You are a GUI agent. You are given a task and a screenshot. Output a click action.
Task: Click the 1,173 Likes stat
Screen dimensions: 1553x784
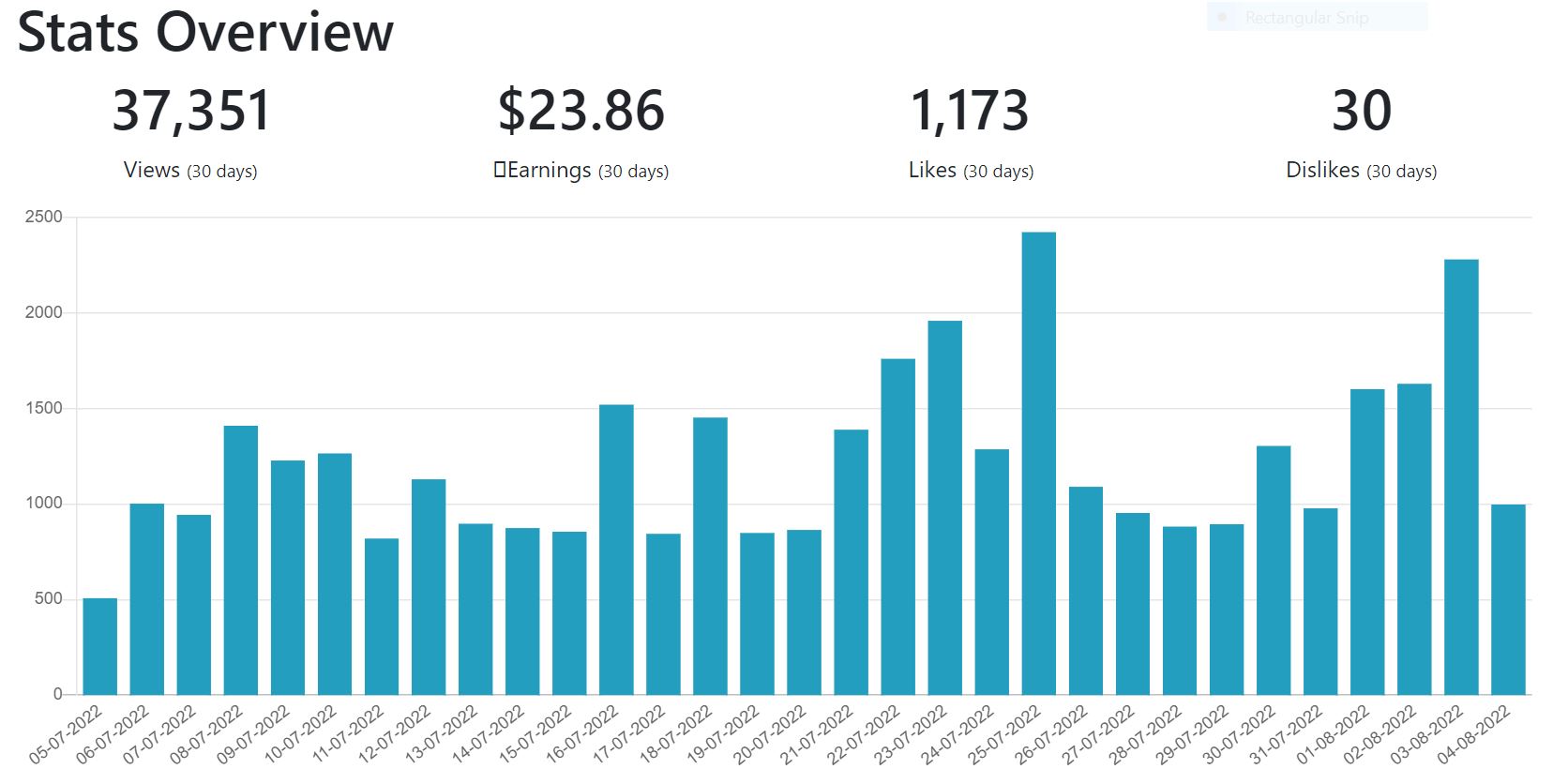[971, 131]
